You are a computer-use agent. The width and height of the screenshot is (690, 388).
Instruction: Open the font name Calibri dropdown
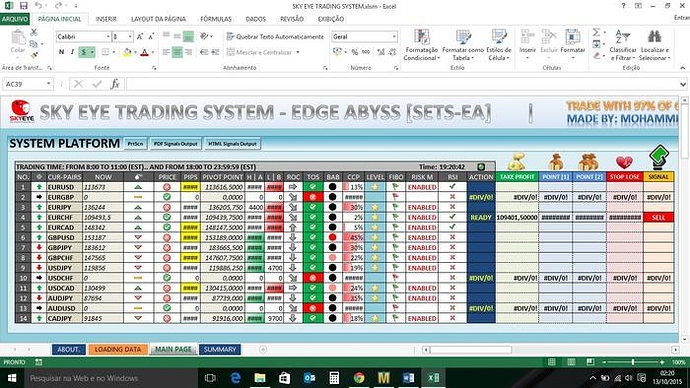[108, 37]
